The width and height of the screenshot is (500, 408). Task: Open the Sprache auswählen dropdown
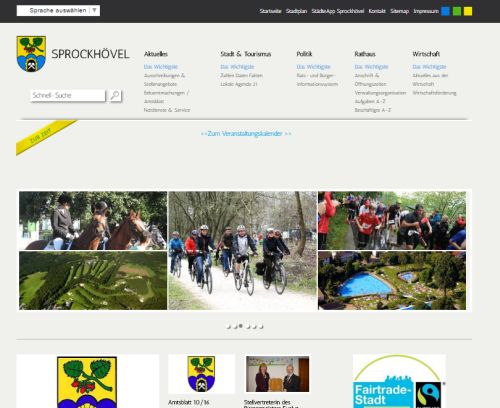tap(58, 11)
